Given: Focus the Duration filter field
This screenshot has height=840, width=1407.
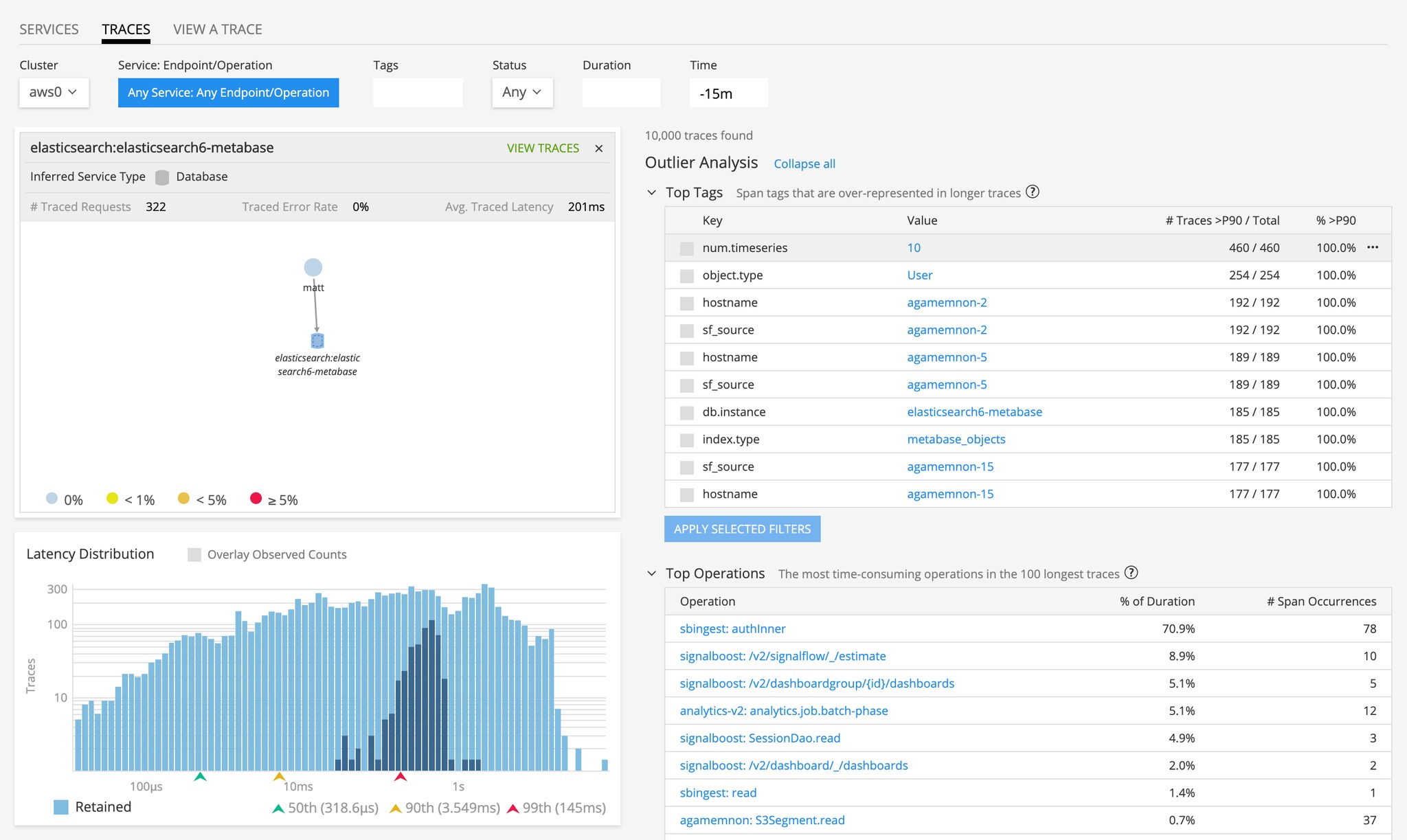Looking at the screenshot, I should [621, 92].
